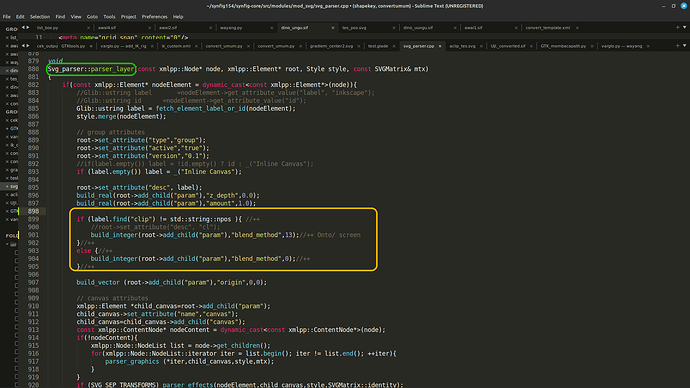
Task: Close the convert_template.xml tab
Action: point(577,28)
